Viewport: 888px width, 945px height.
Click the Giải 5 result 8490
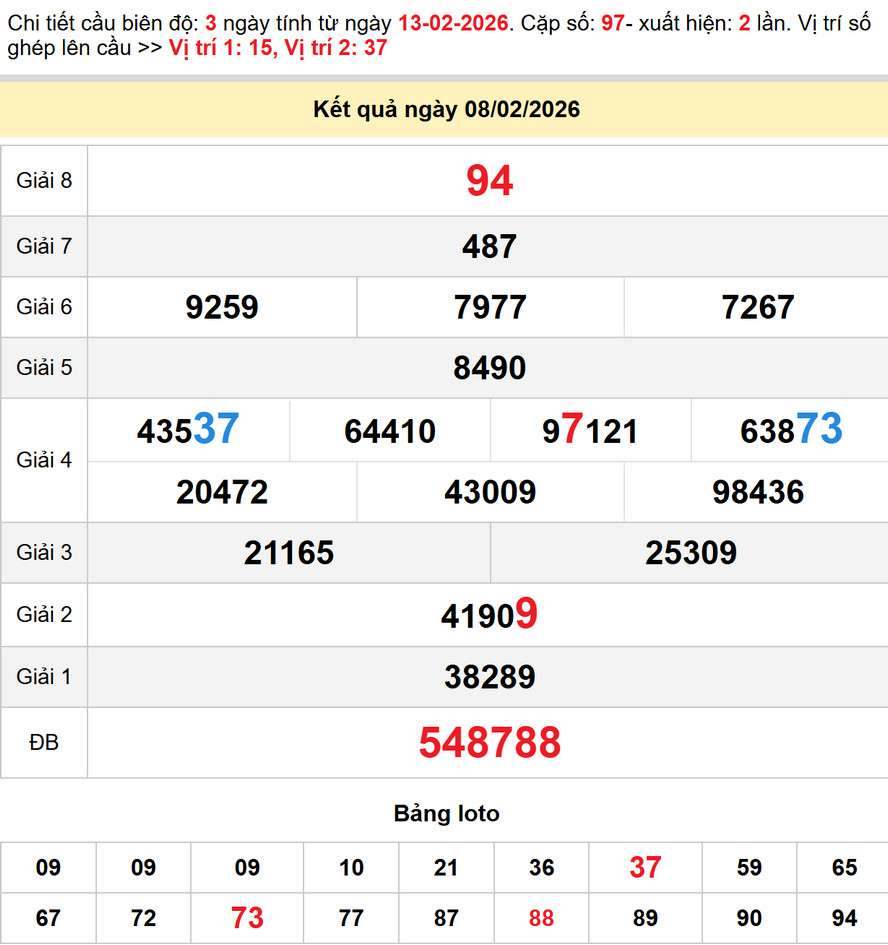point(489,368)
